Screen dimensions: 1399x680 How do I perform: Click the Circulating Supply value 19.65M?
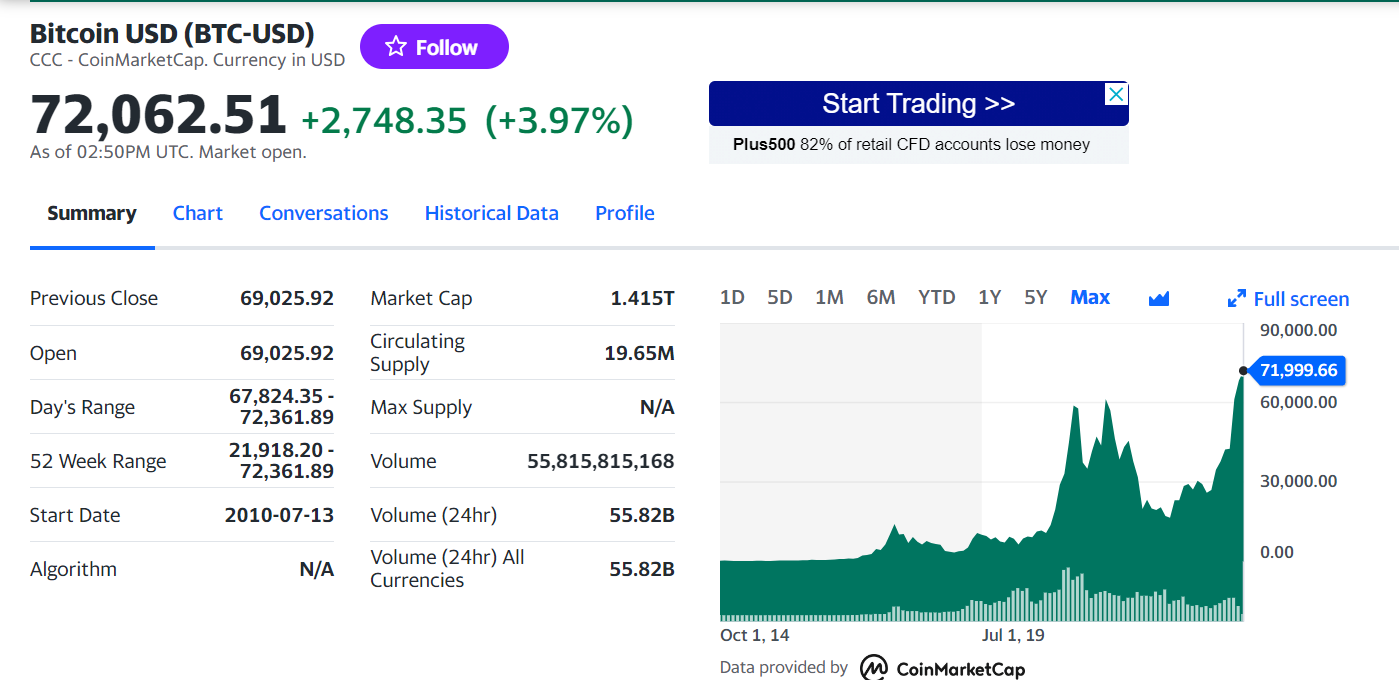click(639, 353)
